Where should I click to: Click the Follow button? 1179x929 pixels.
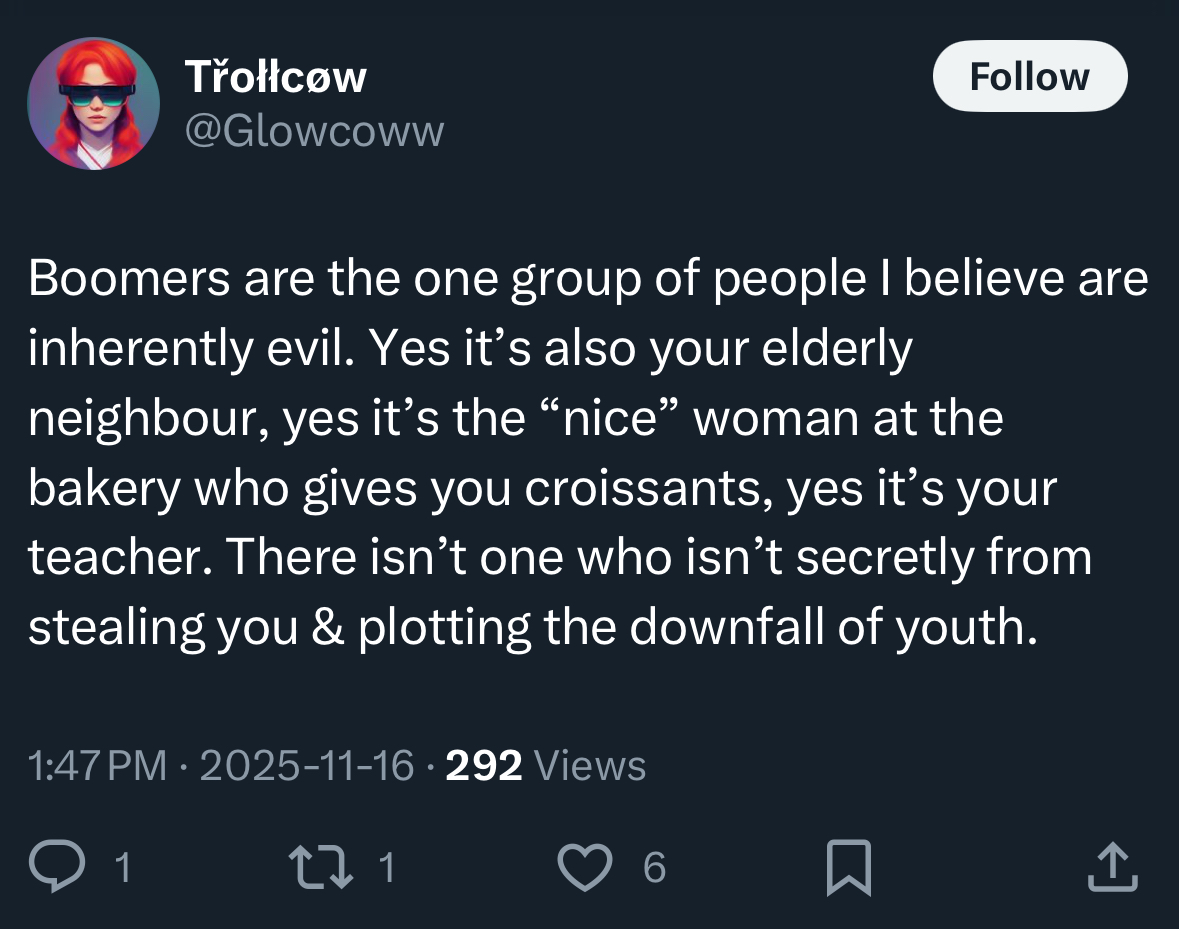coord(1029,76)
